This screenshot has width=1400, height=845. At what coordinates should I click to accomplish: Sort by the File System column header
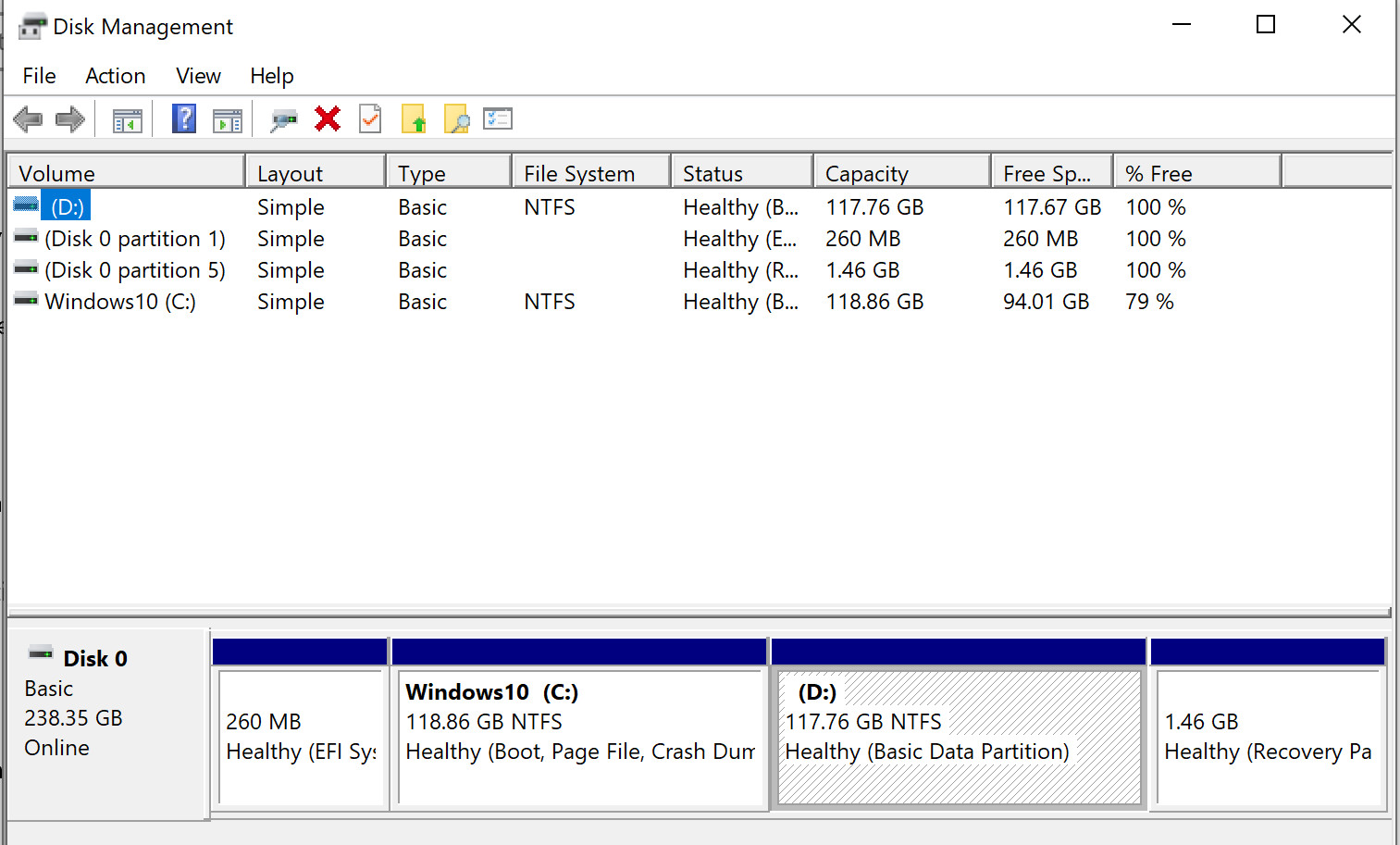click(x=590, y=173)
